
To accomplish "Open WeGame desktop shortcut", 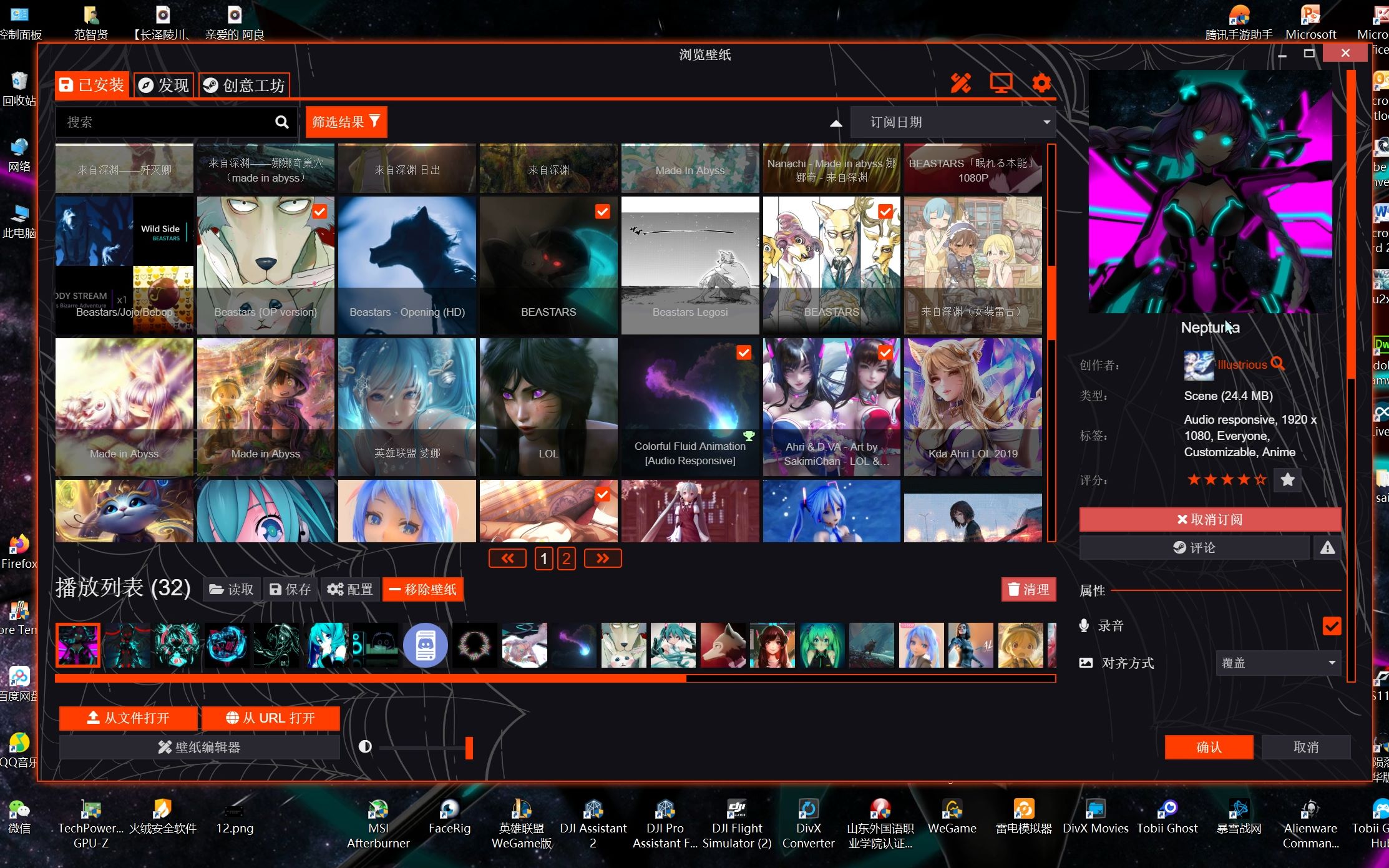I will click(952, 817).
